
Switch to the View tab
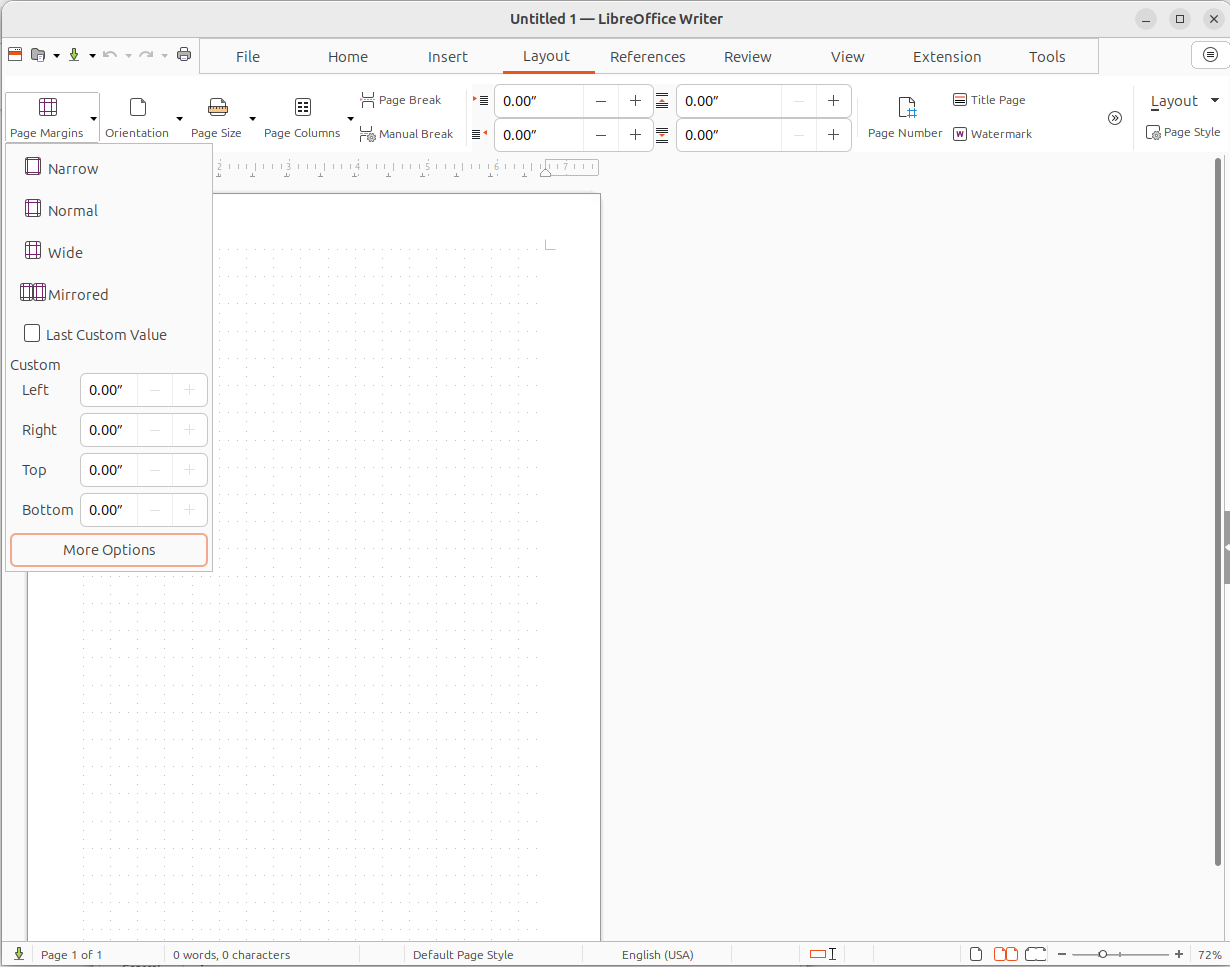848,56
